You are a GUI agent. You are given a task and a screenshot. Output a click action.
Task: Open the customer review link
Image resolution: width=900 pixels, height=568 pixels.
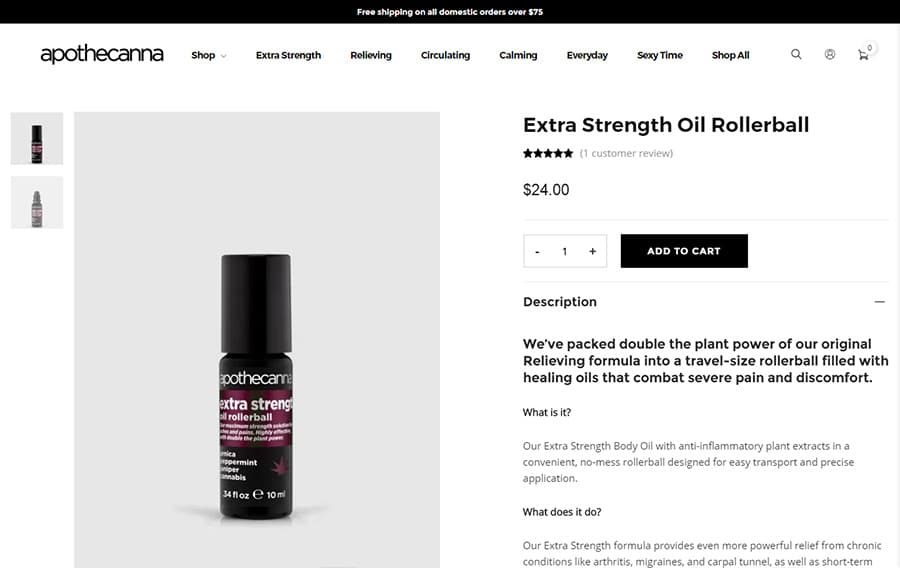tap(626, 153)
